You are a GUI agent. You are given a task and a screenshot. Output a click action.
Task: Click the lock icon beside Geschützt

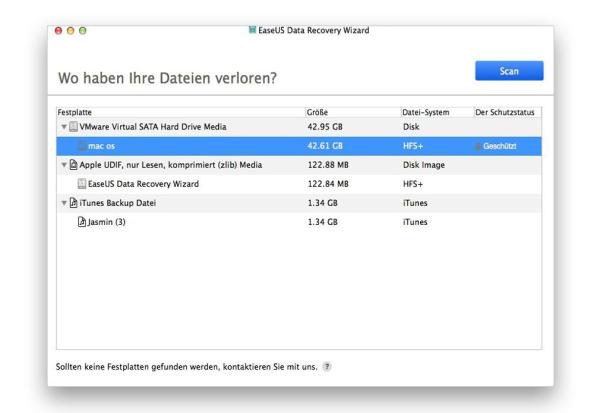(478, 146)
